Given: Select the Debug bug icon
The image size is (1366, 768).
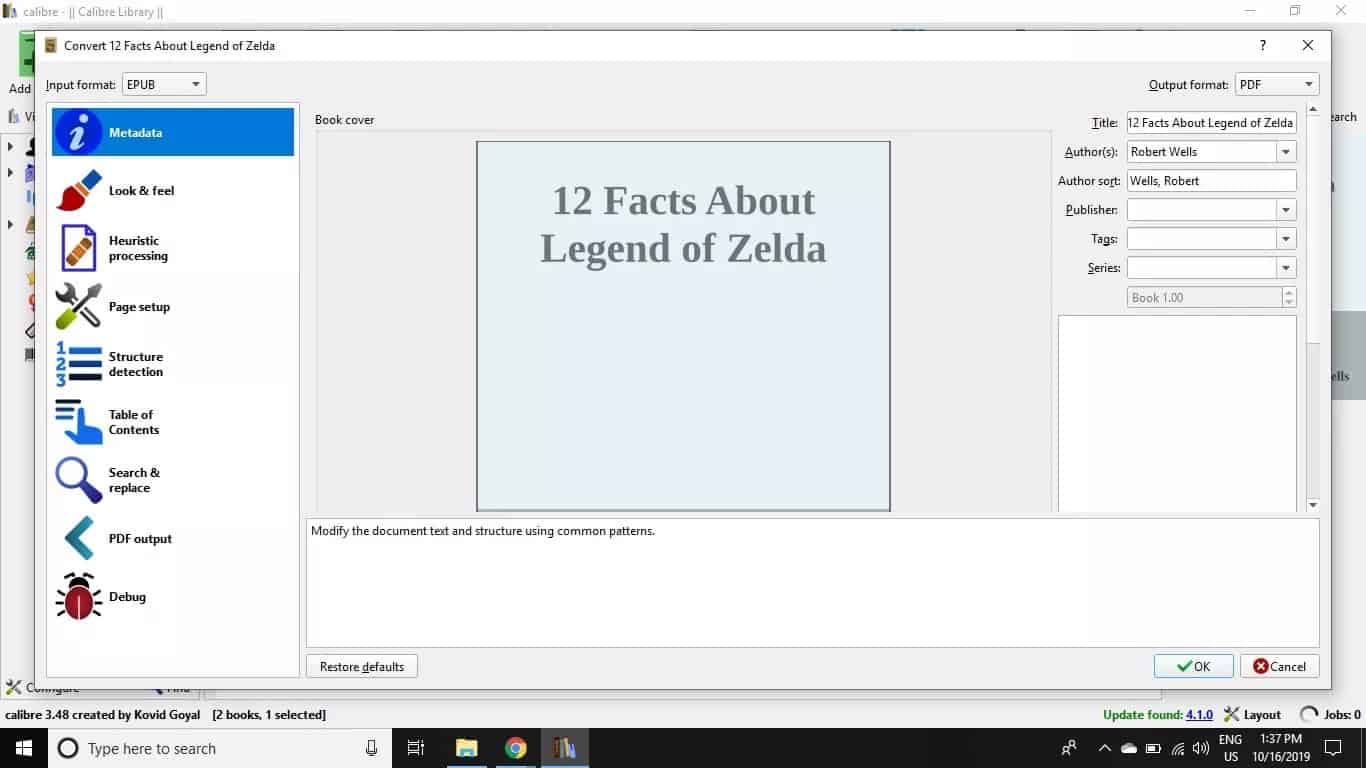Looking at the screenshot, I should [78, 596].
